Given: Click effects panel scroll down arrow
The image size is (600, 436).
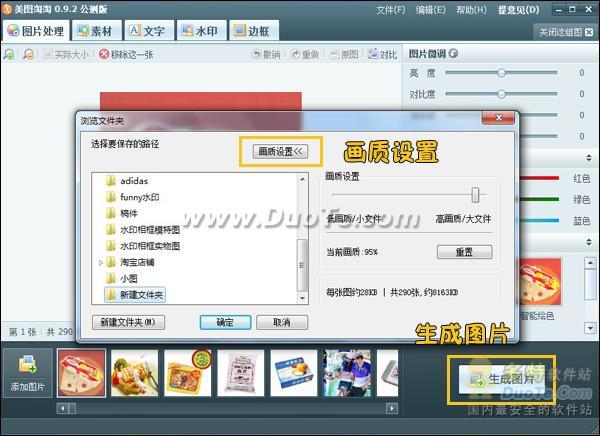Looking at the screenshot, I should pos(590,328).
